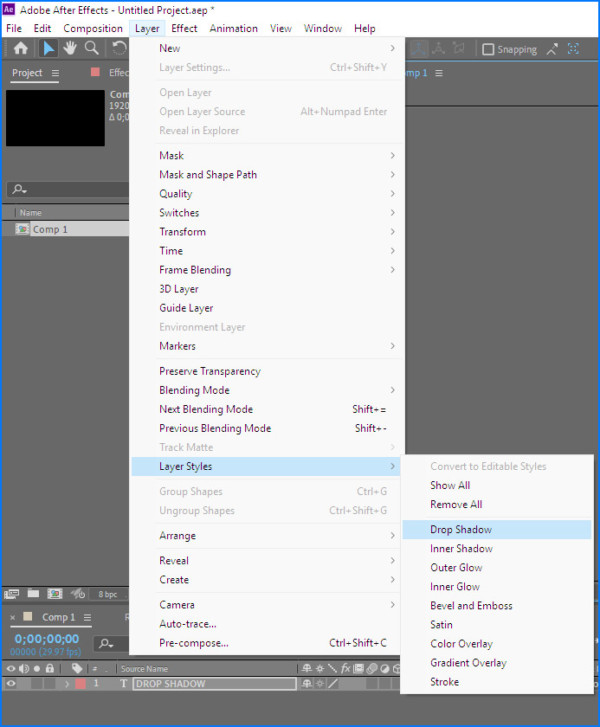Click the Comp 1 composition icon

[x=22, y=229]
